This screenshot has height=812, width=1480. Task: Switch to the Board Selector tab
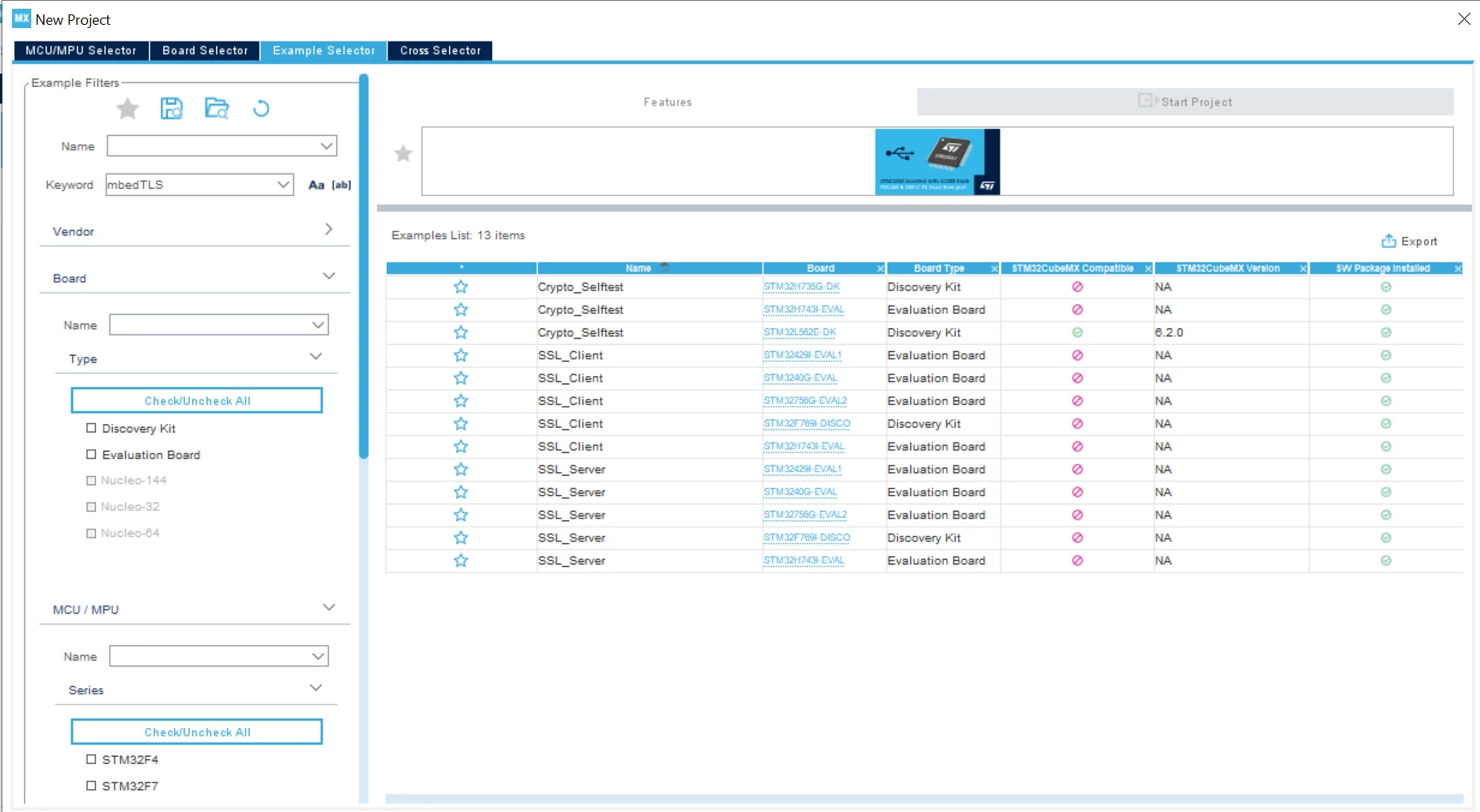click(205, 50)
